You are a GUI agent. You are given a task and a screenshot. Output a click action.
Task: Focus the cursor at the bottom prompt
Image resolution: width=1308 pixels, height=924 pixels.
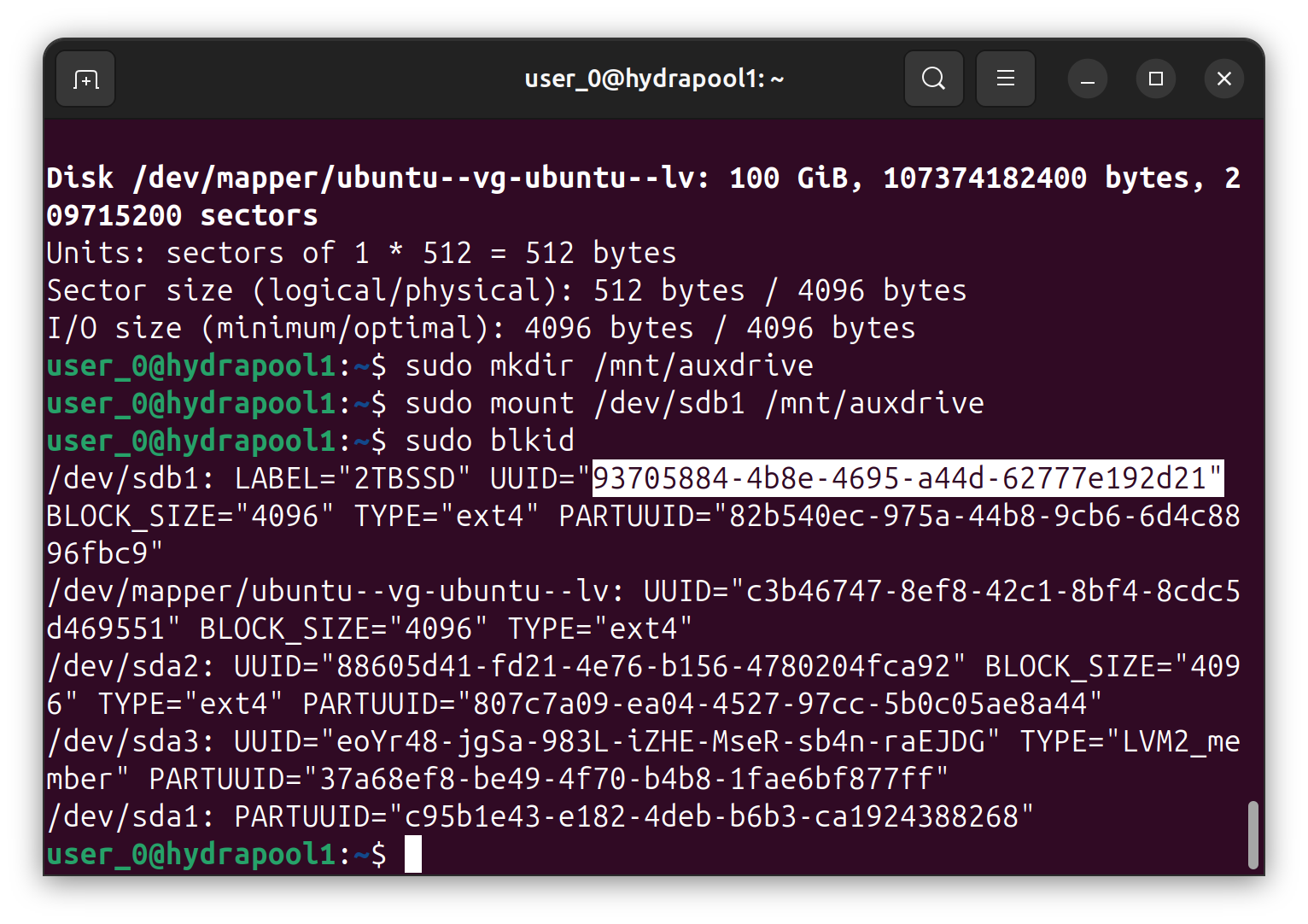point(413,854)
